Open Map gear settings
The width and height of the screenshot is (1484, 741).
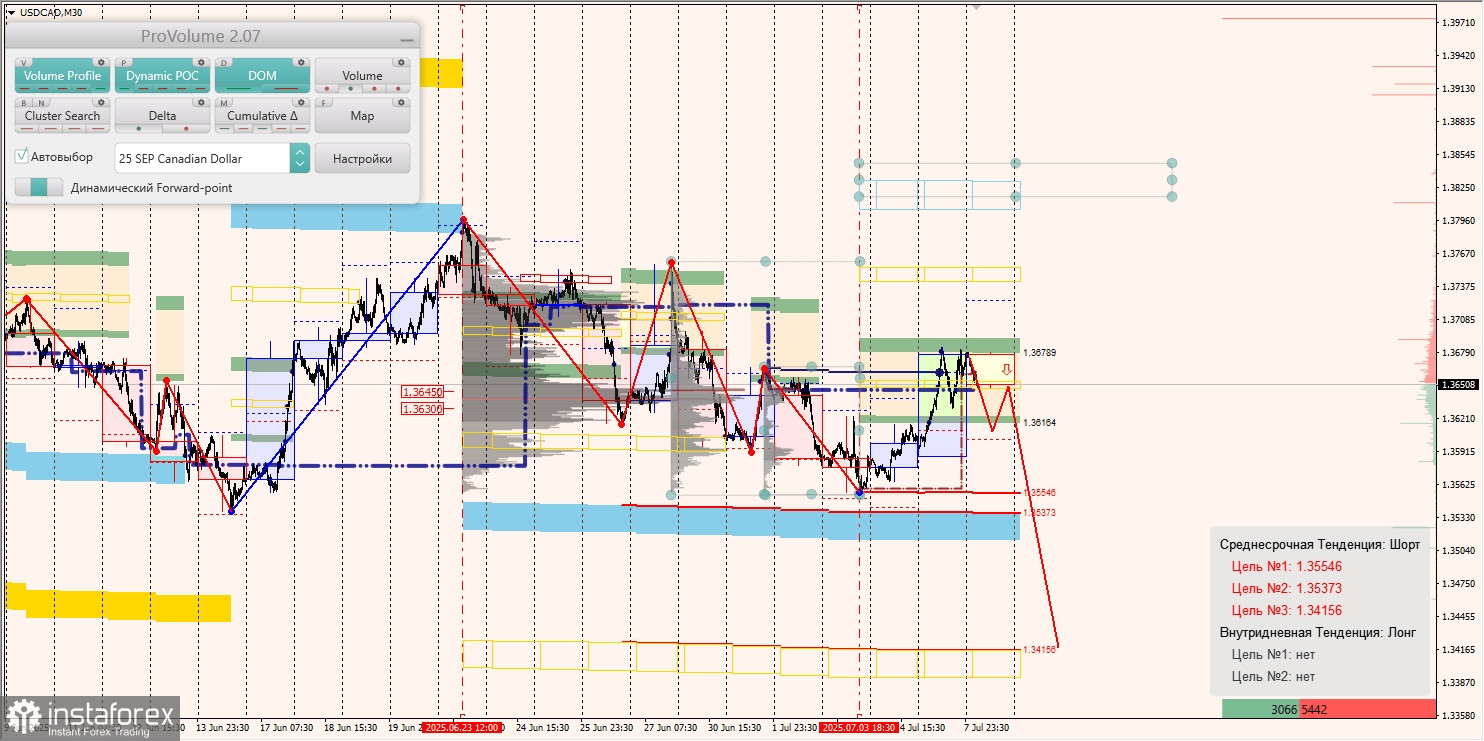pyautogui.click(x=401, y=102)
